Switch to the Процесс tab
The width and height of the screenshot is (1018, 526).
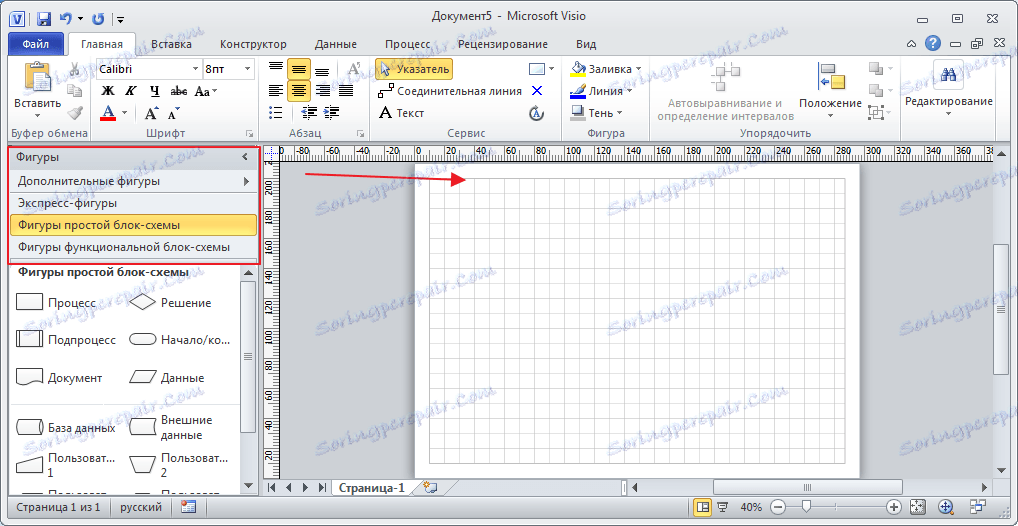coord(407,45)
